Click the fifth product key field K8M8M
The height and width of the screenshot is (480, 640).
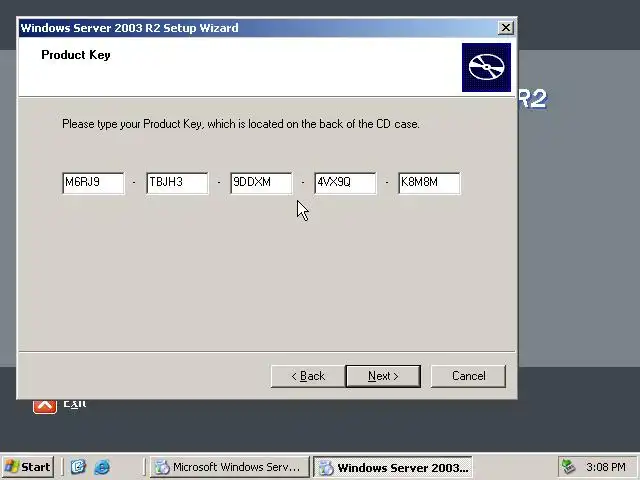tap(429, 183)
